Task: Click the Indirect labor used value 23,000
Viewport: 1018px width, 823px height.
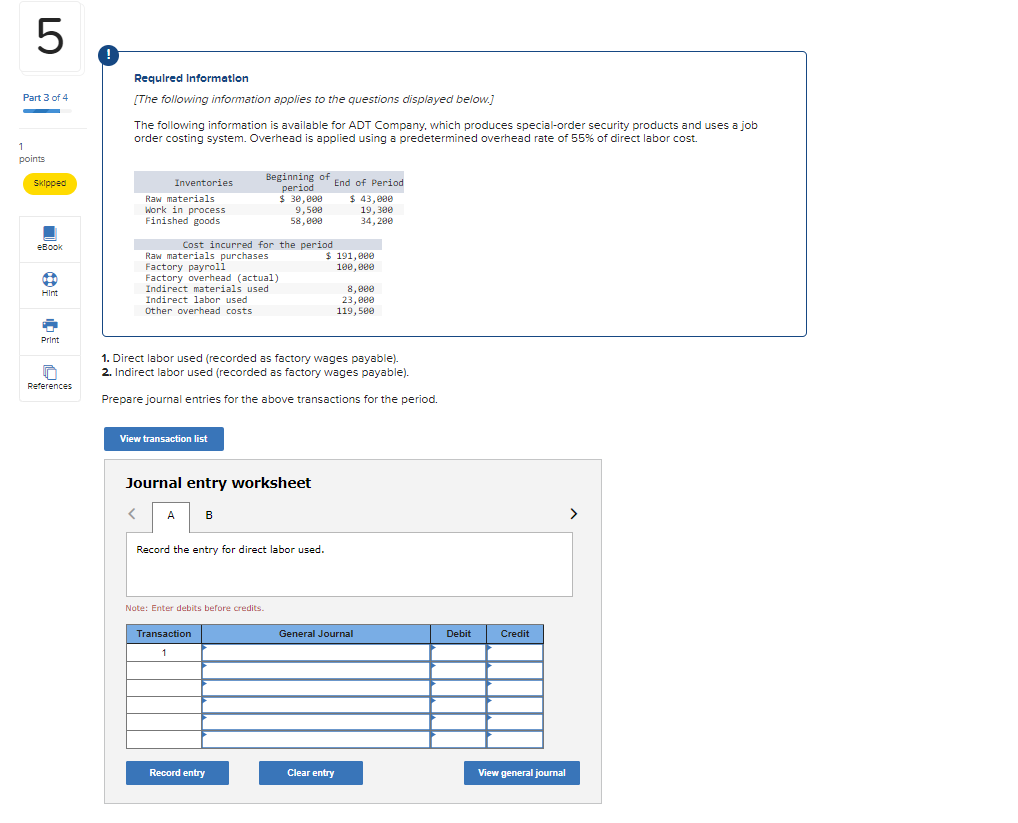Action: click(x=358, y=300)
